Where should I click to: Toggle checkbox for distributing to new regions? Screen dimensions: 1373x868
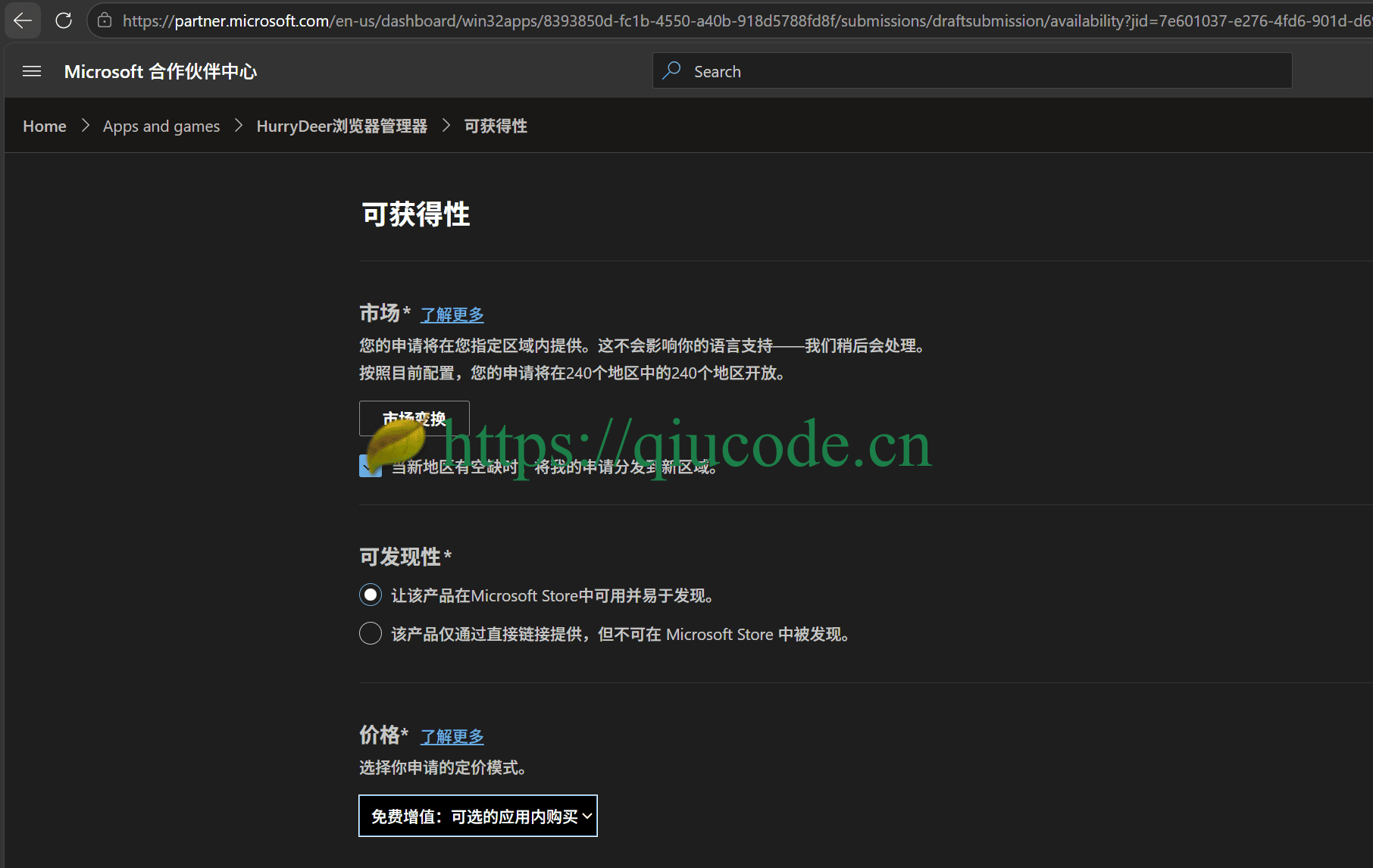371,466
